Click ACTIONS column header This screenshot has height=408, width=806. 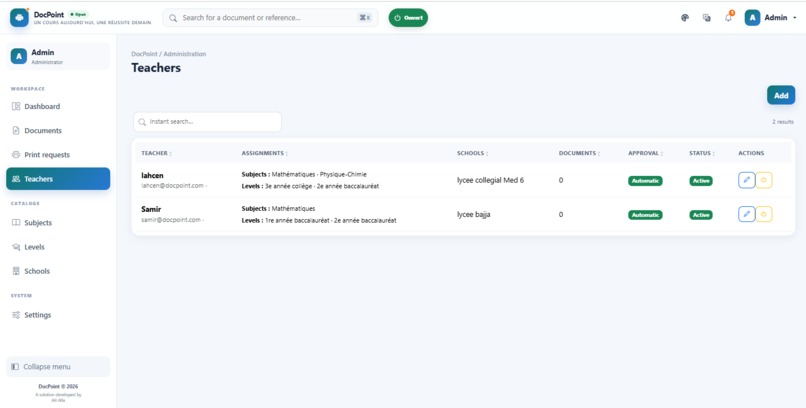751,153
